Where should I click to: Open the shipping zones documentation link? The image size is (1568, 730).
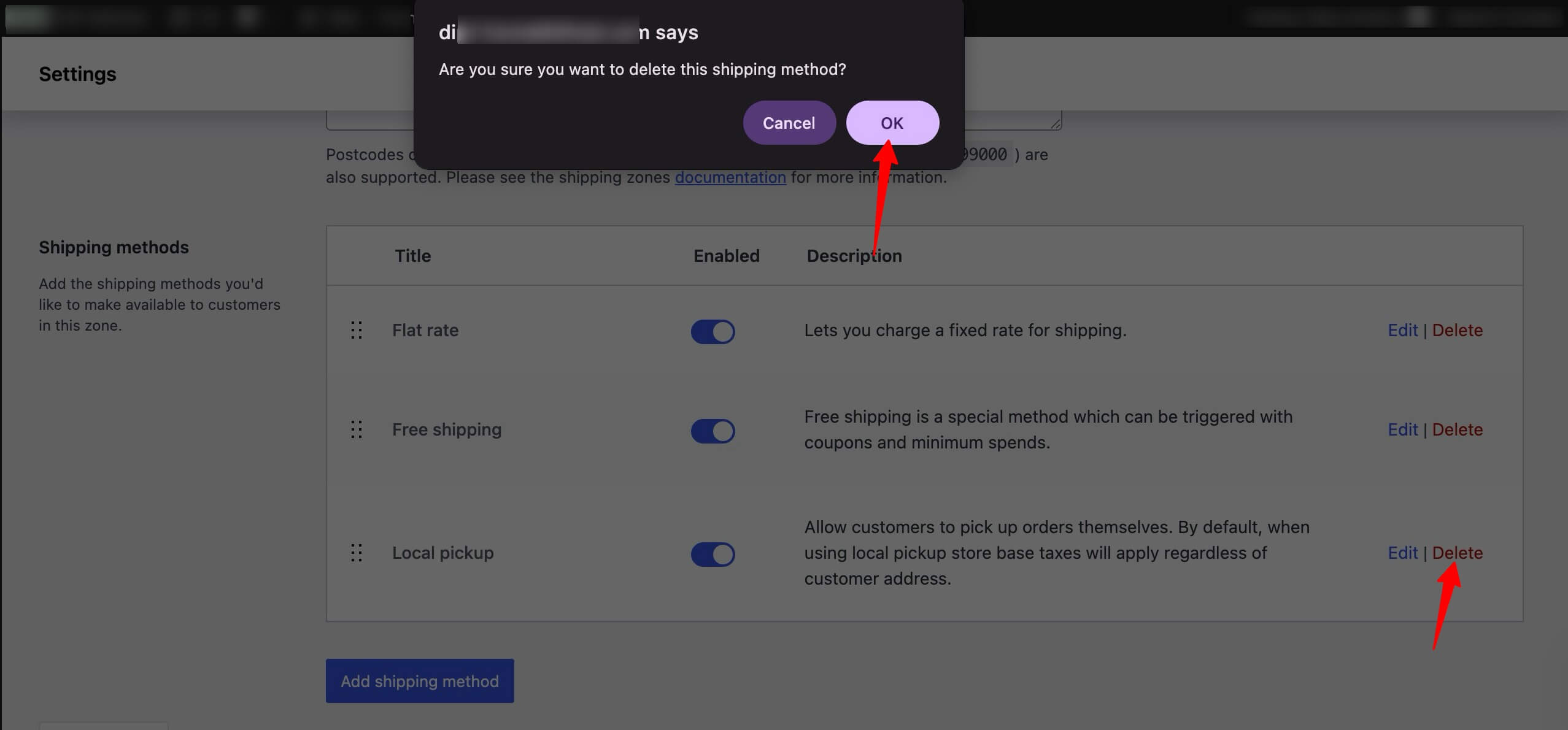pos(730,177)
